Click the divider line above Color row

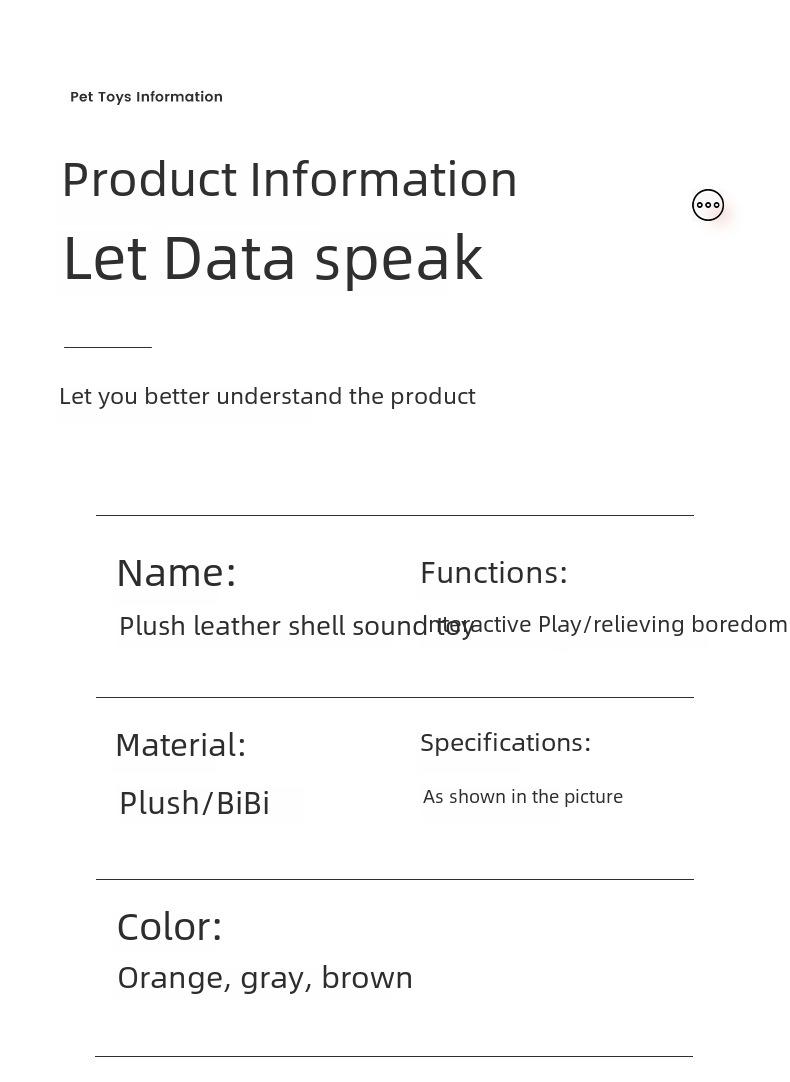coord(394,879)
